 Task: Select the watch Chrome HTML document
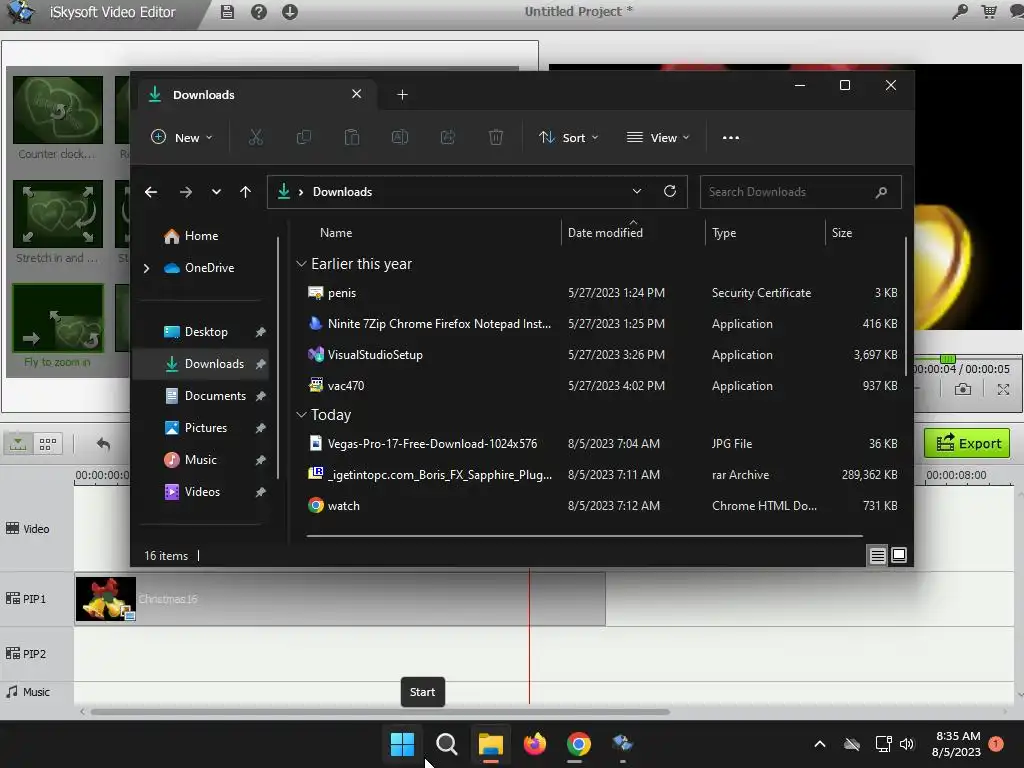click(603, 505)
